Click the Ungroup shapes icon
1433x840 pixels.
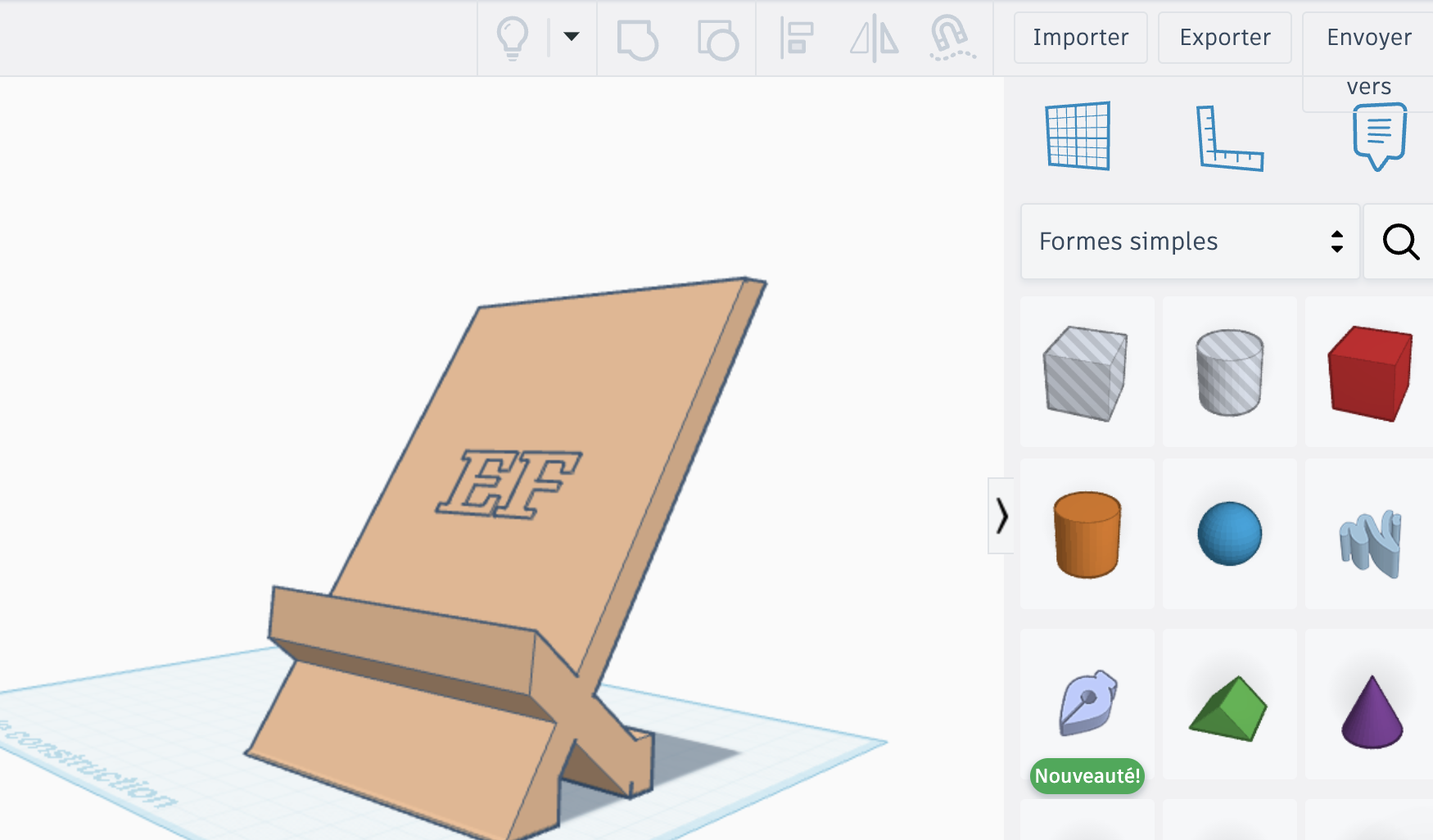coord(717,39)
